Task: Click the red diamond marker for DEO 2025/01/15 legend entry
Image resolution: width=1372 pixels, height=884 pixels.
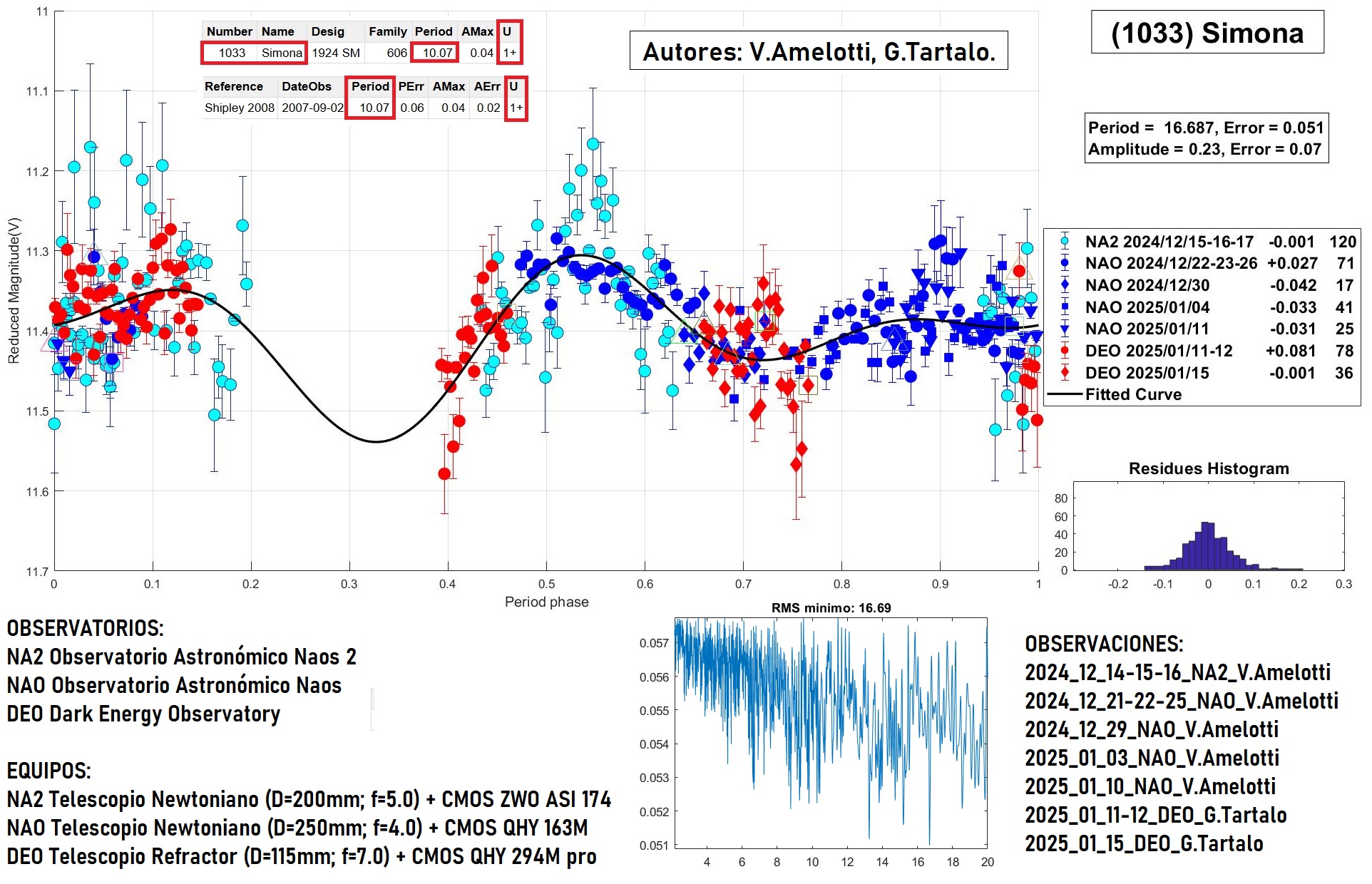Action: pyautogui.click(x=1065, y=373)
